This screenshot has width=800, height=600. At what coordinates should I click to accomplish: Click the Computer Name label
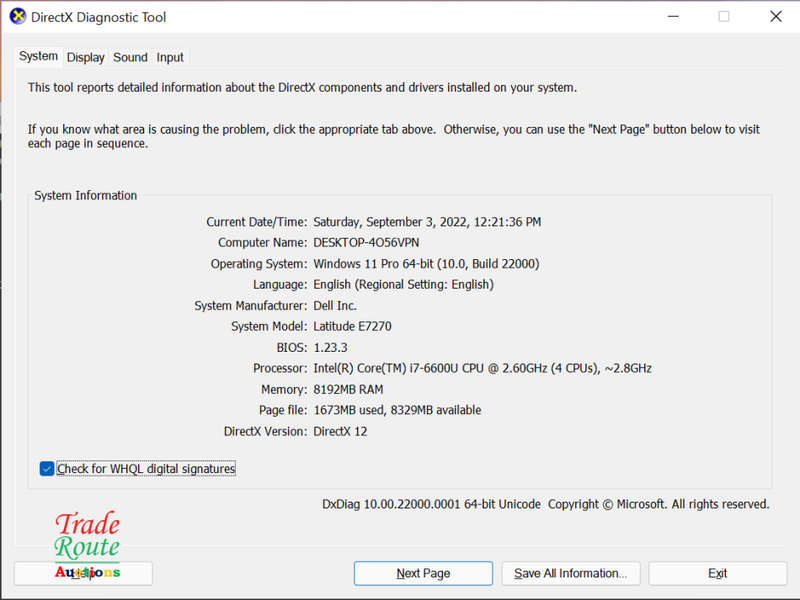tap(263, 242)
